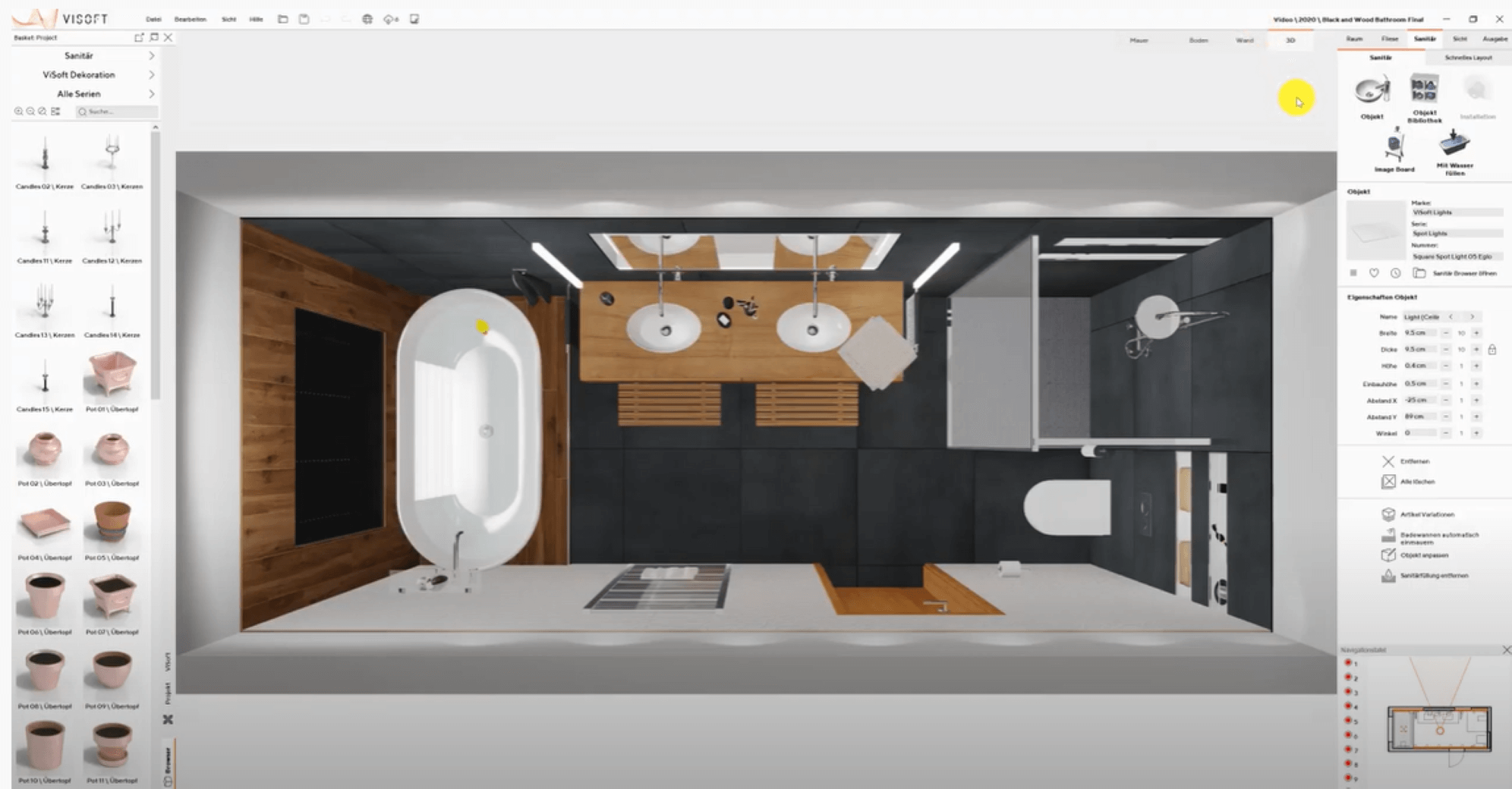Open the Schnelles Layout subtab
This screenshot has width=1512, height=789.
(1468, 58)
